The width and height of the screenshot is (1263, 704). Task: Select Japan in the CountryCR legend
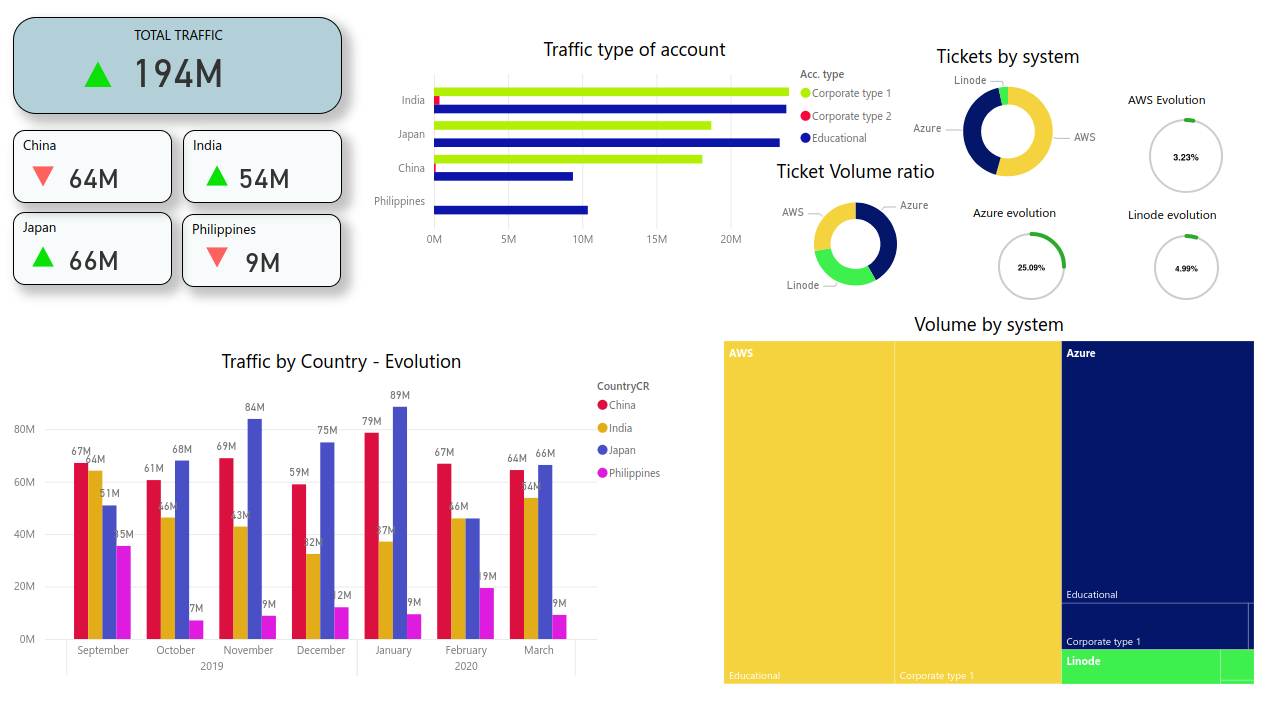(621, 450)
